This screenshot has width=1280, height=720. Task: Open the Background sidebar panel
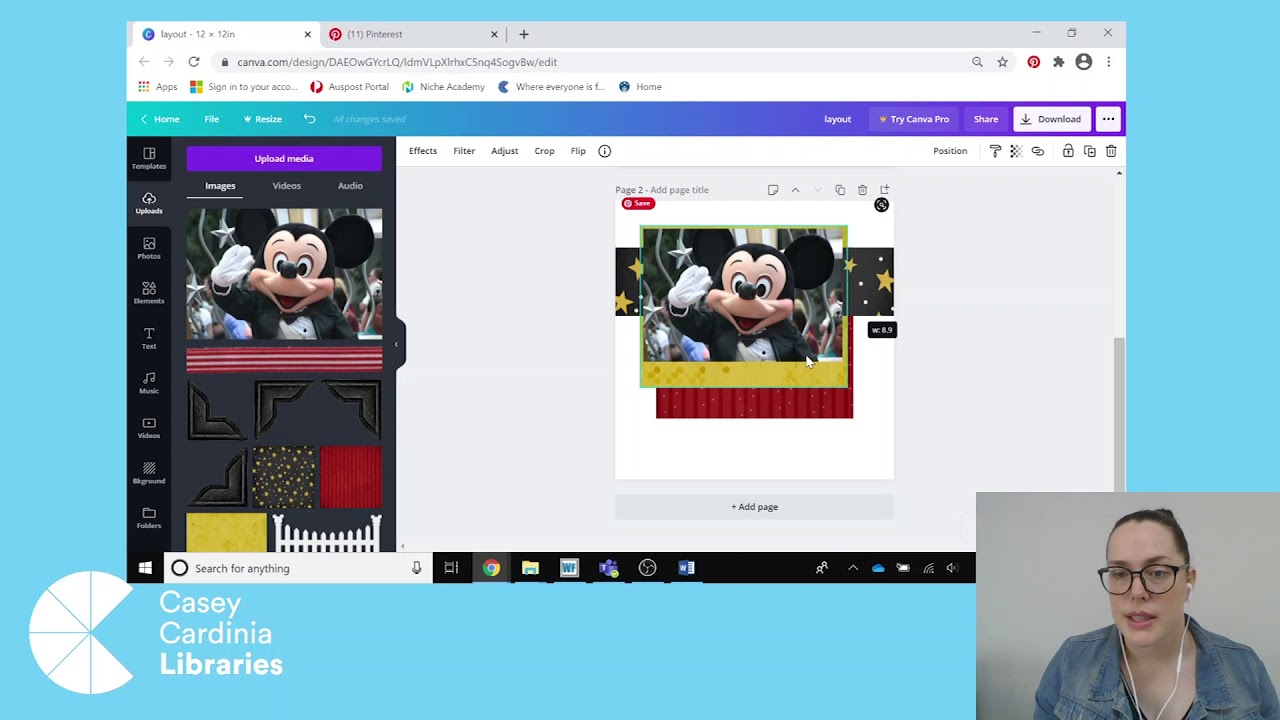tap(149, 473)
